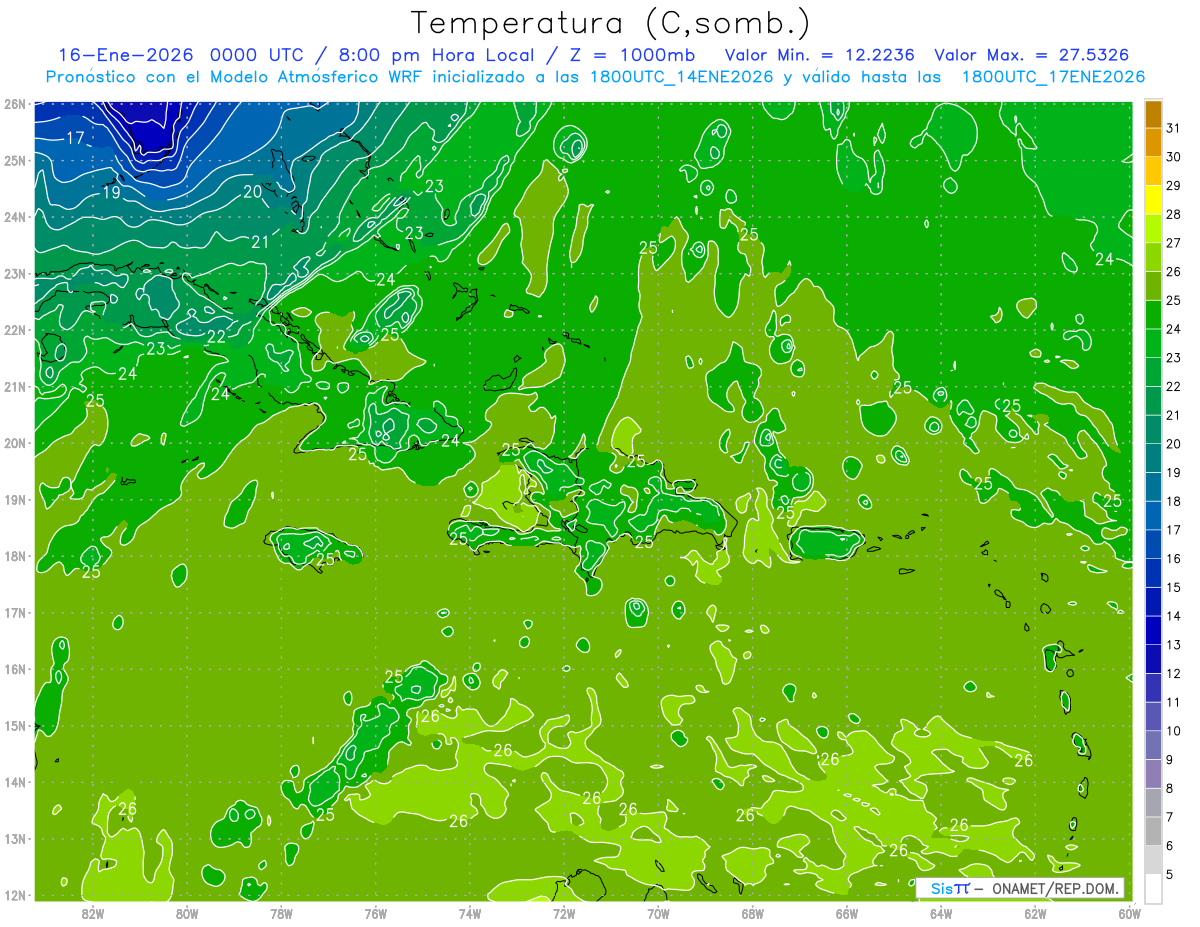The image size is (1200, 927).
Task: Click the teal colorbar segment between 19 and 20
Action: tap(1153, 459)
